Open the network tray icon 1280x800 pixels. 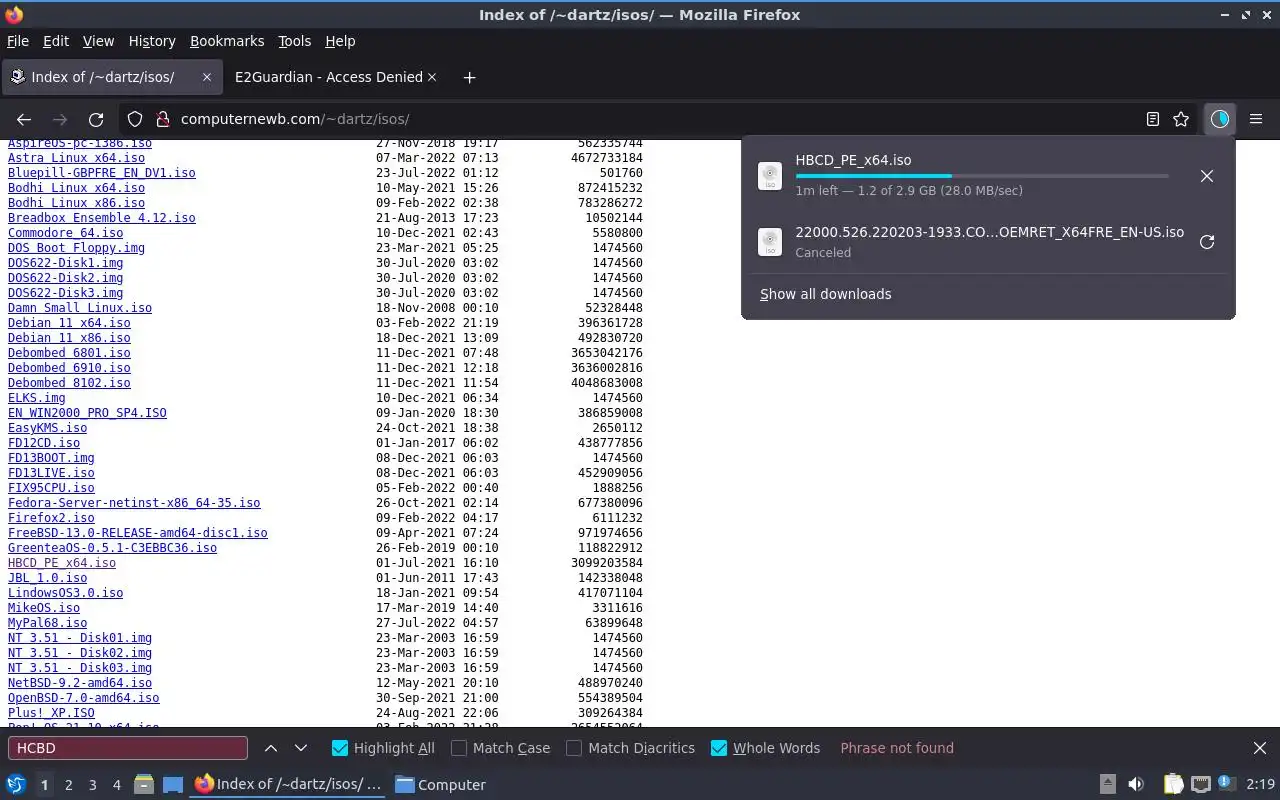point(1201,784)
